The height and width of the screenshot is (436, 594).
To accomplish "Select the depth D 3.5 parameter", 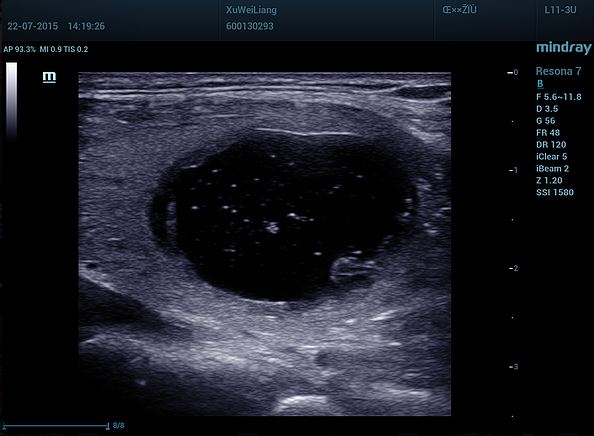I will click(x=547, y=109).
